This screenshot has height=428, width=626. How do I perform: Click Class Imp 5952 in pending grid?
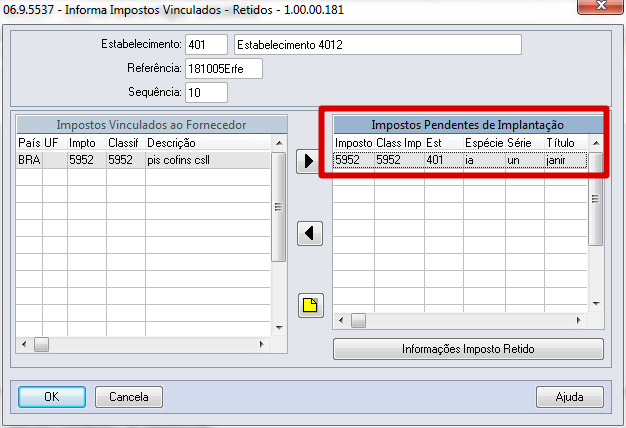pos(399,160)
